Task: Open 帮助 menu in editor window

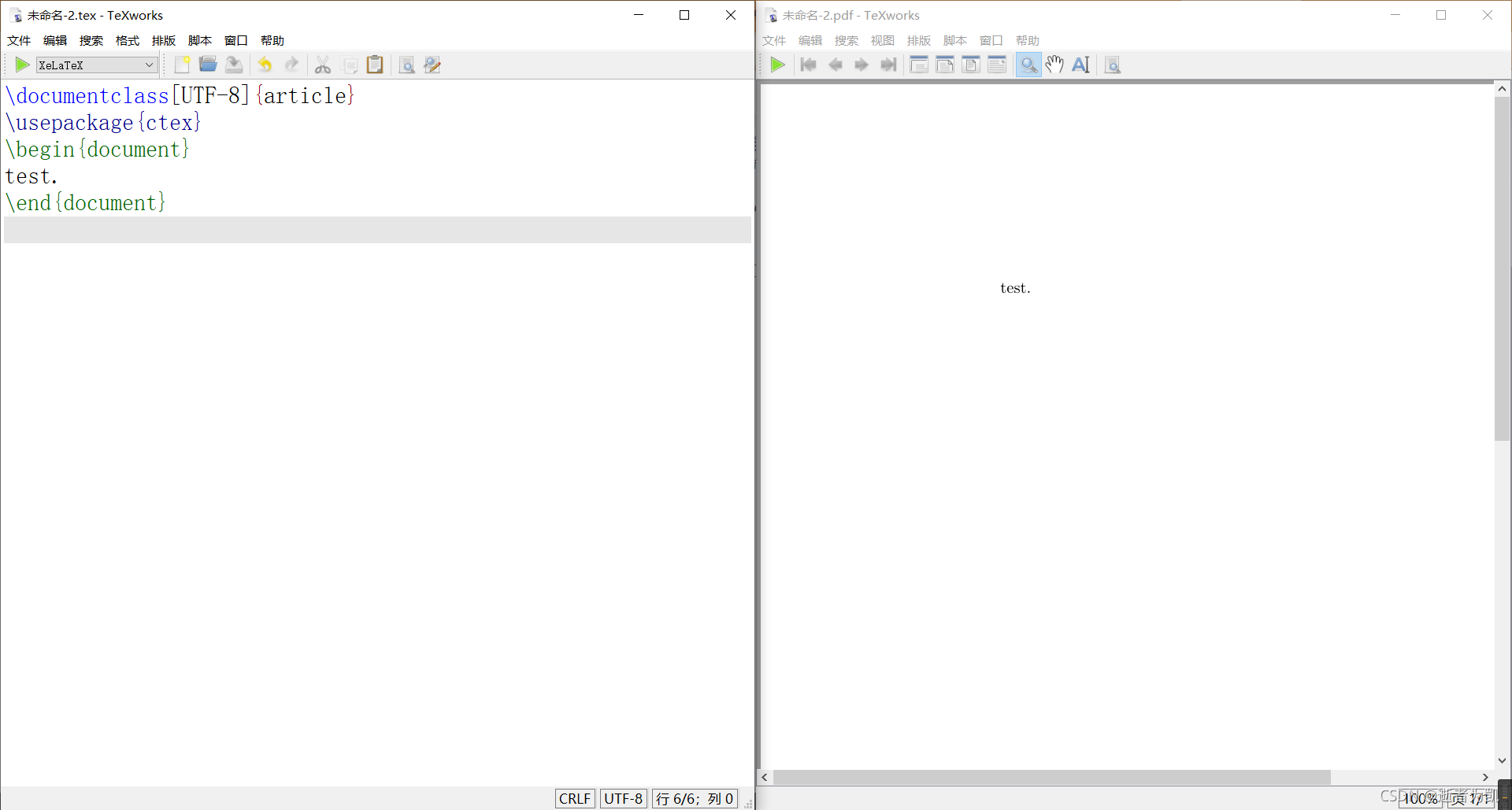Action: [272, 40]
